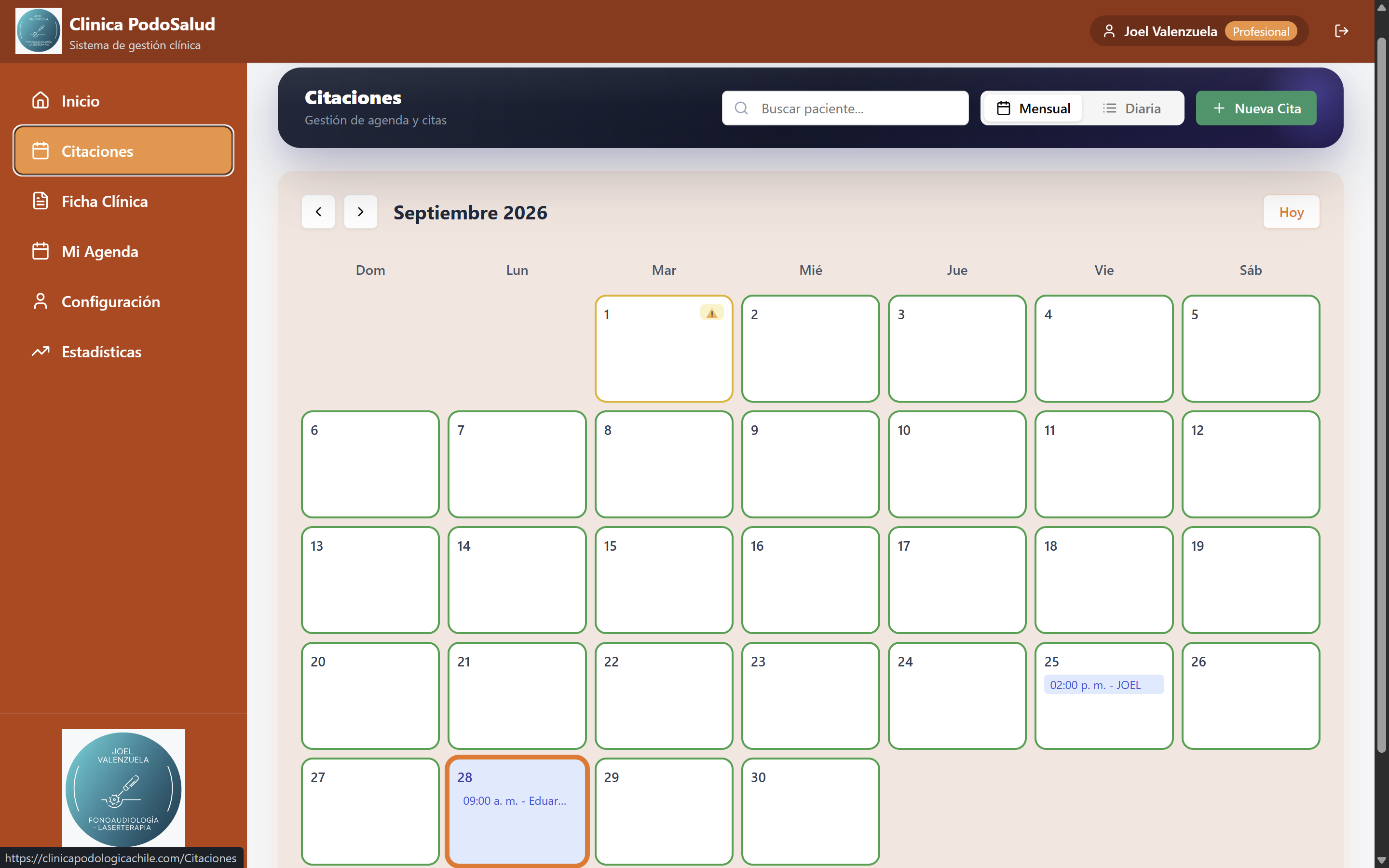Open Citaciones in sidebar

click(x=123, y=150)
